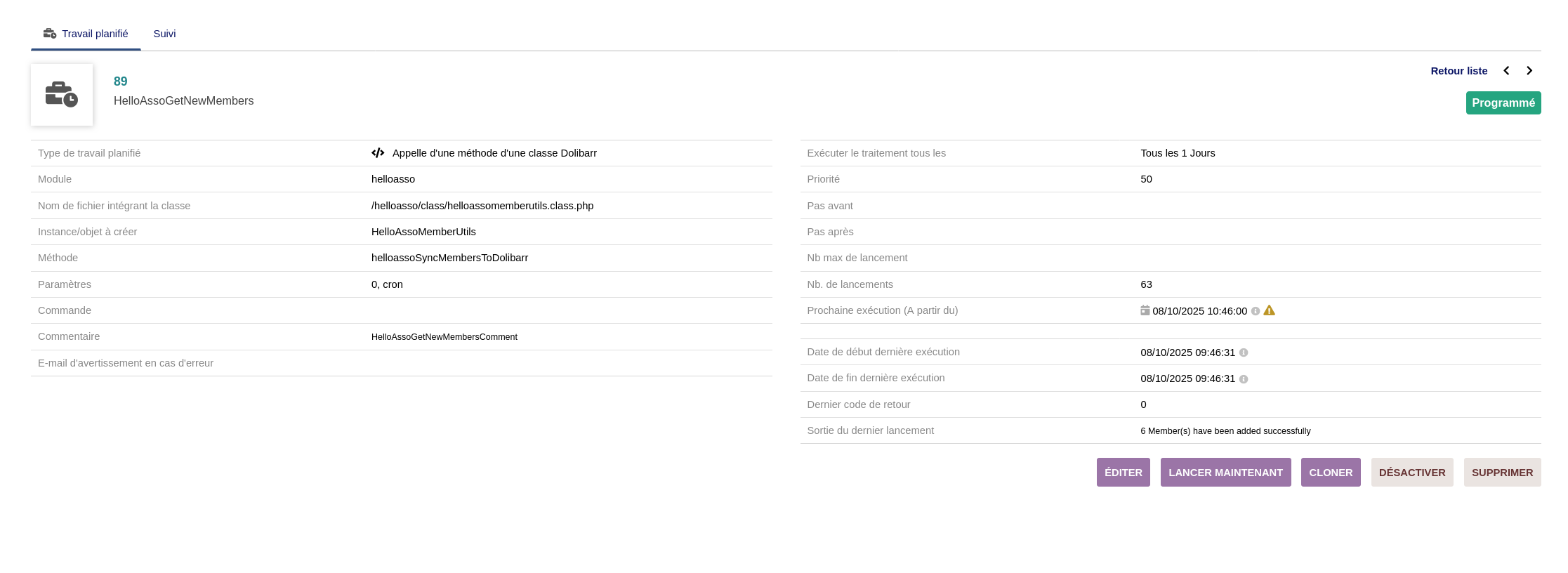Click the code icon beside job type
Screen dimensions: 1568x573
pyautogui.click(x=378, y=153)
